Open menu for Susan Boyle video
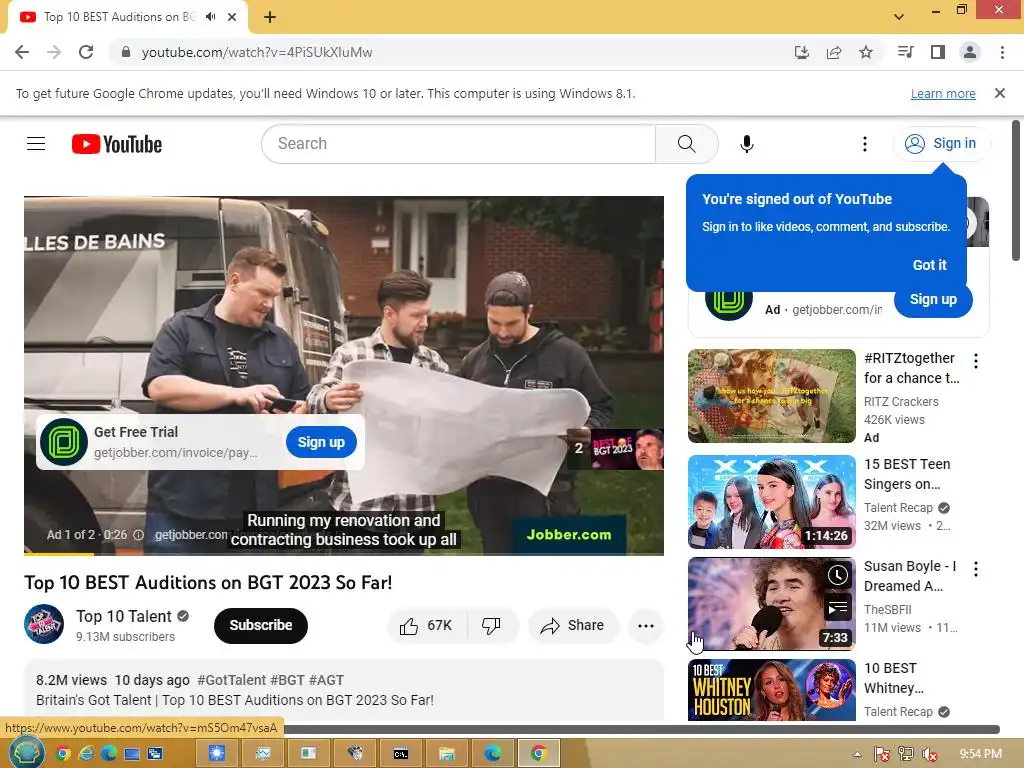This screenshot has height=768, width=1024. (x=976, y=569)
